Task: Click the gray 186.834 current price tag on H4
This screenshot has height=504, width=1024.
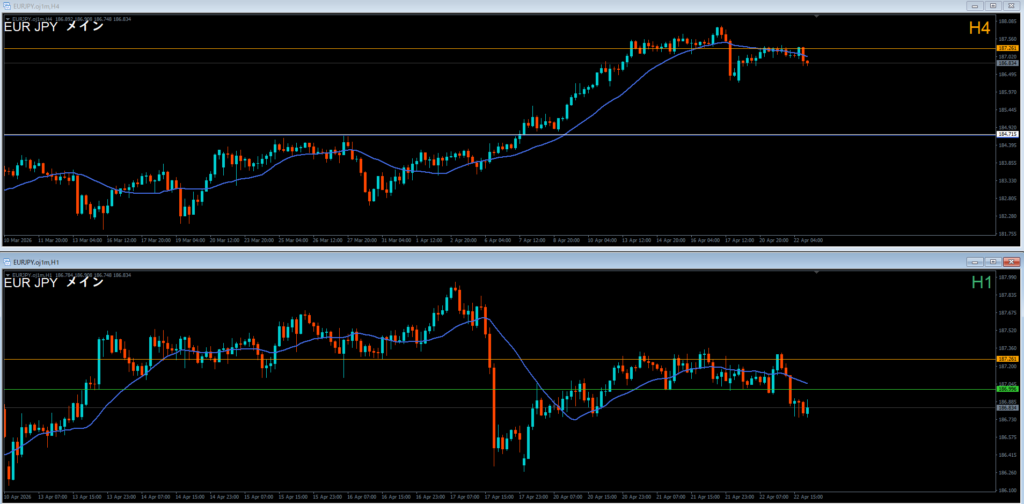Action: tap(1007, 63)
